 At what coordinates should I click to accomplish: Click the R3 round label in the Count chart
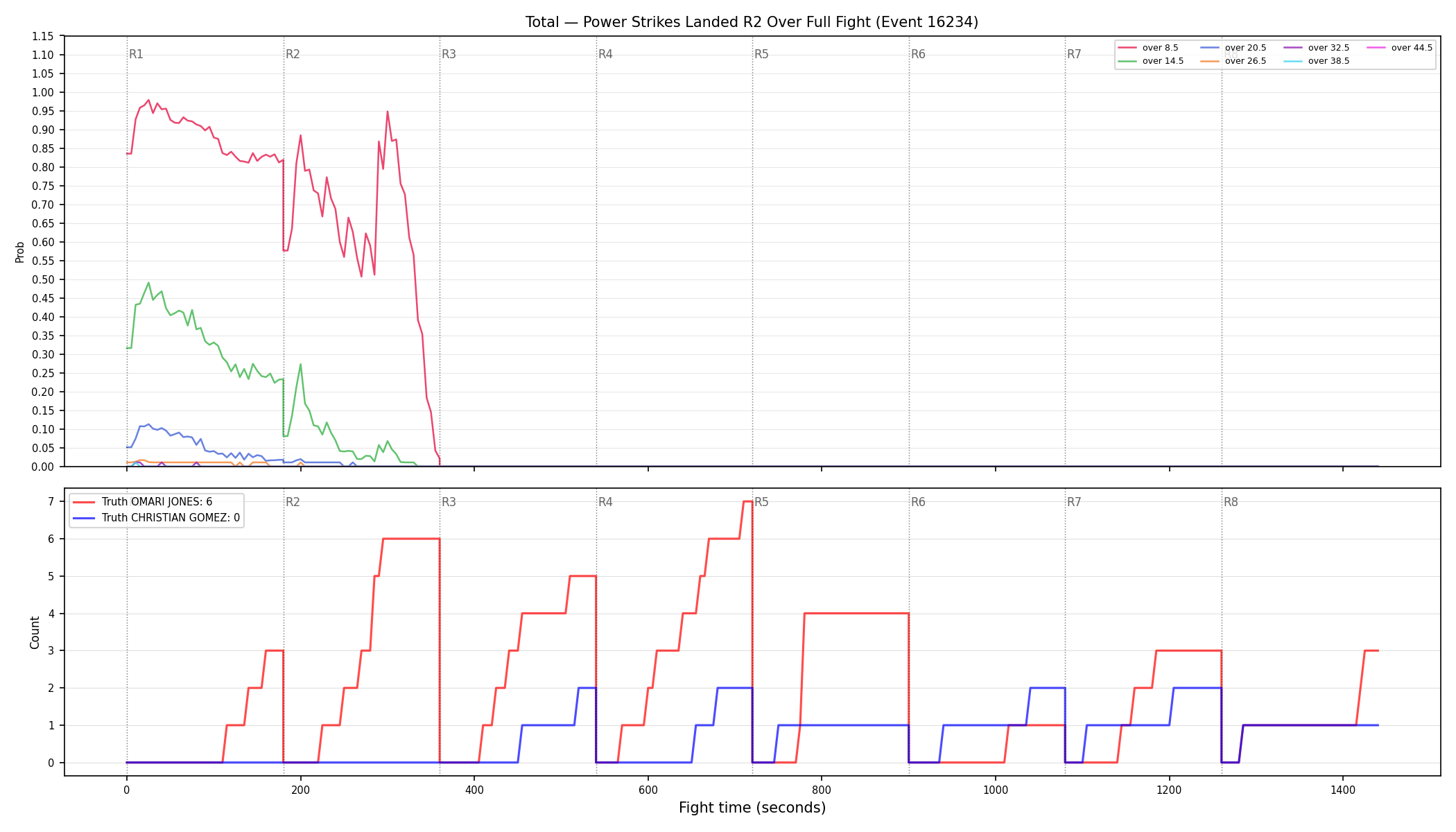pyautogui.click(x=449, y=502)
